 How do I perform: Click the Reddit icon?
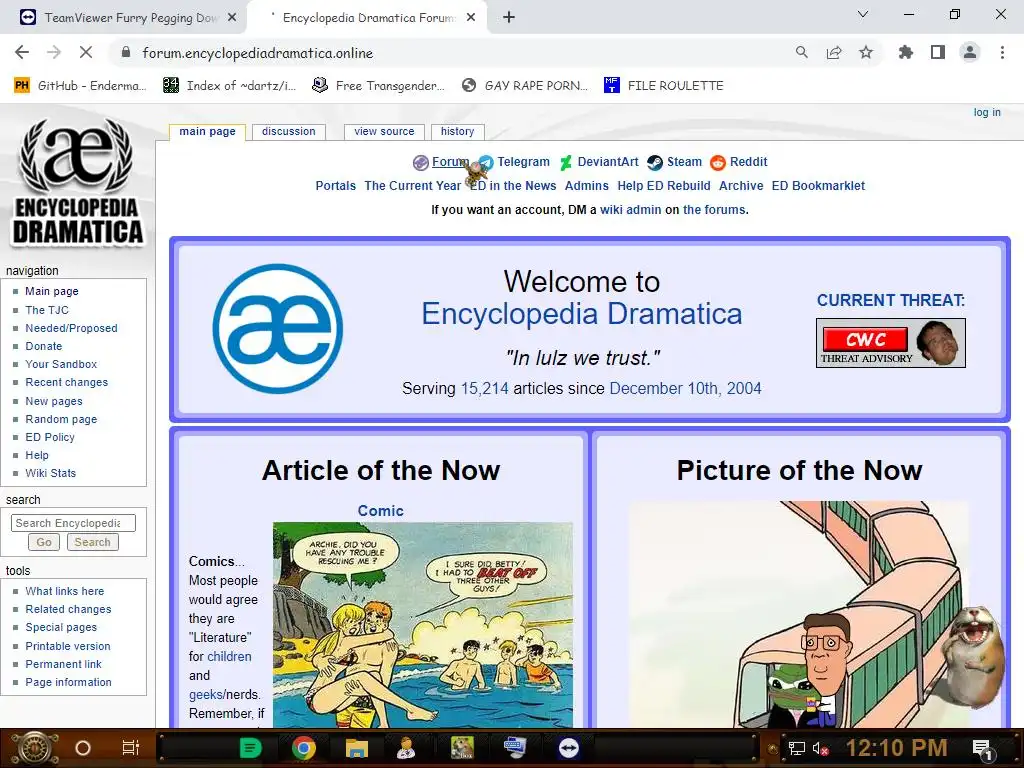tap(718, 163)
